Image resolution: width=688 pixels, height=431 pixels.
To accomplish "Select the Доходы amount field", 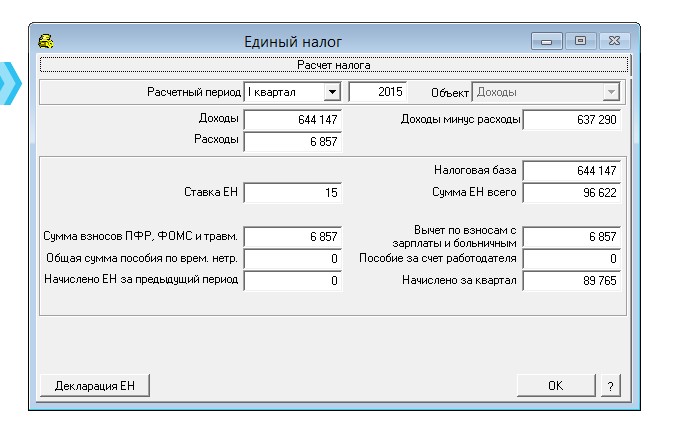I will [x=292, y=120].
